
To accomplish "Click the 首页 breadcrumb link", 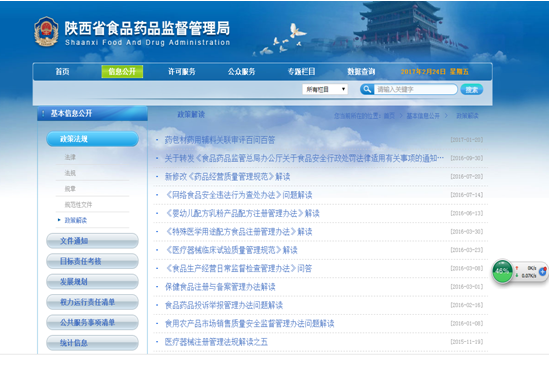I will pos(389,116).
